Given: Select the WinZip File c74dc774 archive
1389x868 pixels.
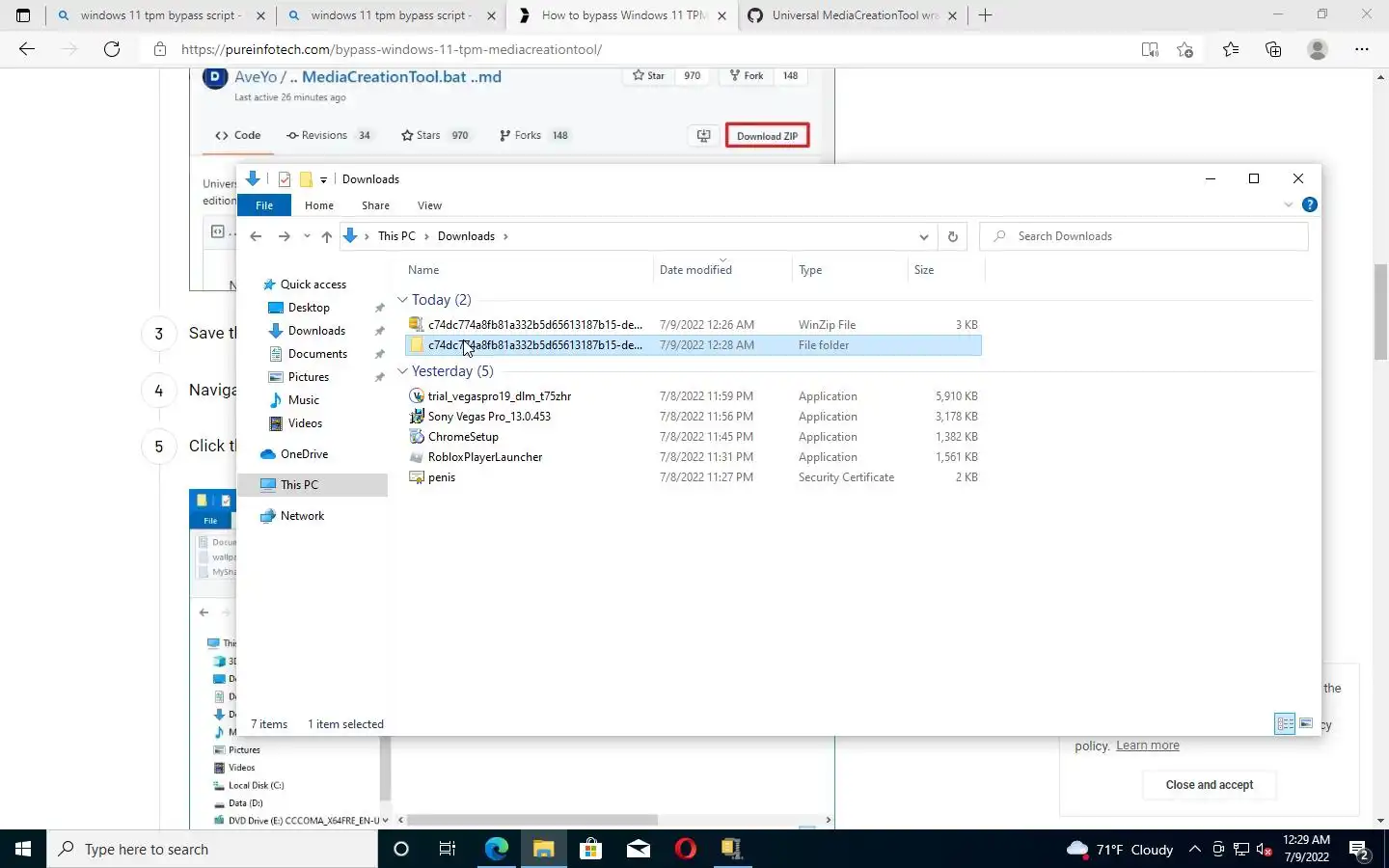Looking at the screenshot, I should point(694,325).
